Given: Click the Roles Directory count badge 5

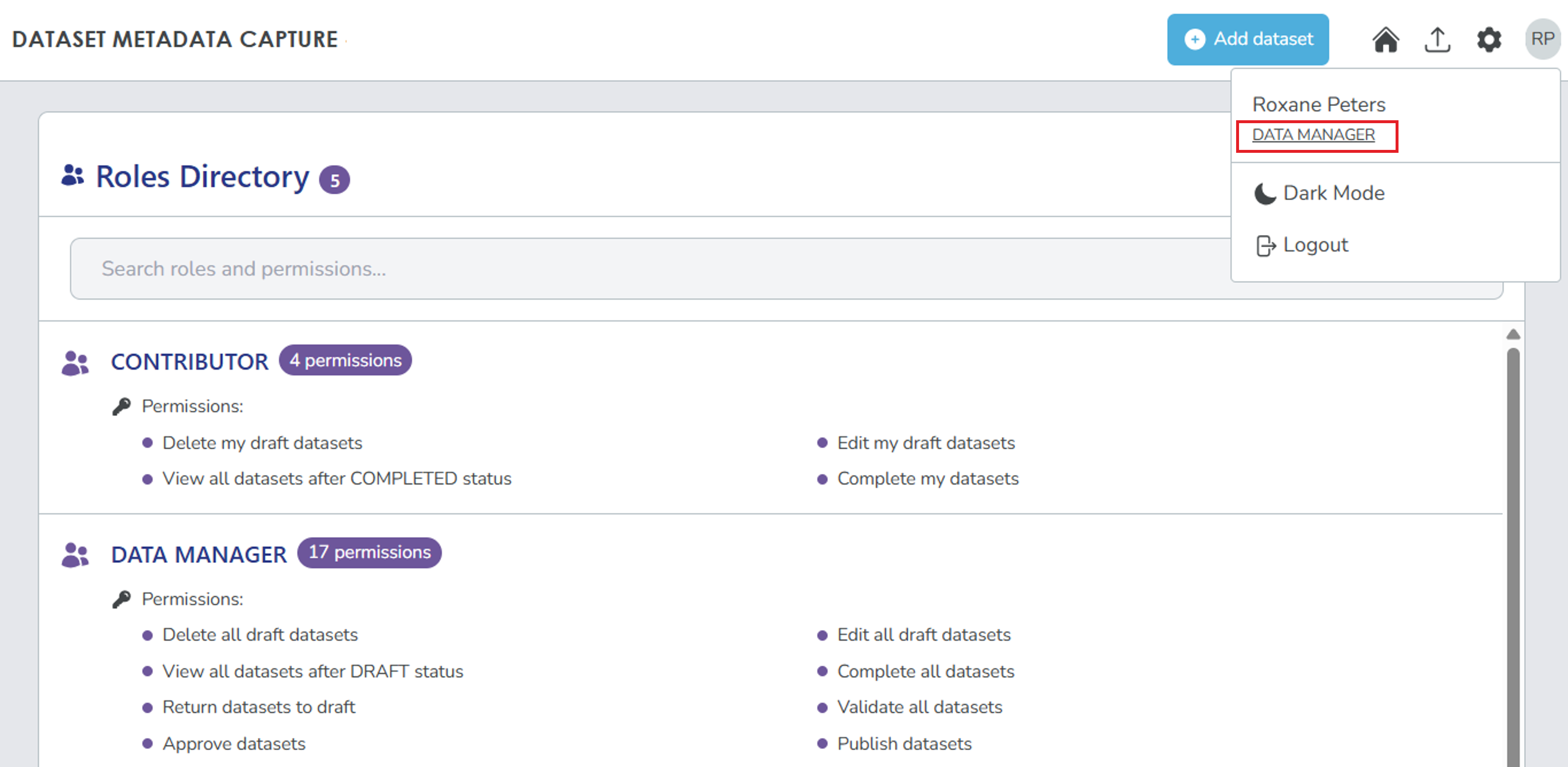Looking at the screenshot, I should click(x=334, y=180).
